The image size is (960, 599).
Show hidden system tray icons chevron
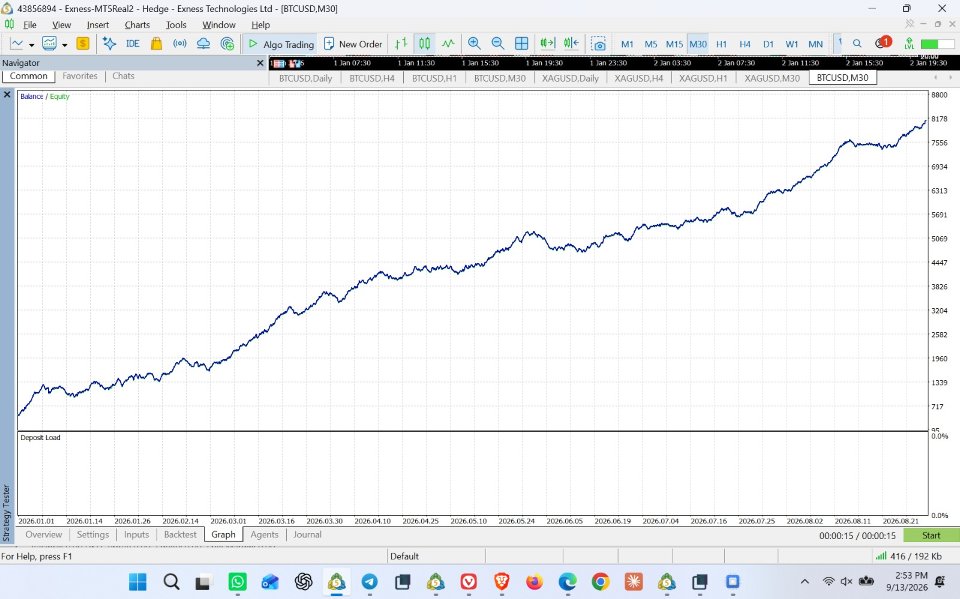[804, 581]
